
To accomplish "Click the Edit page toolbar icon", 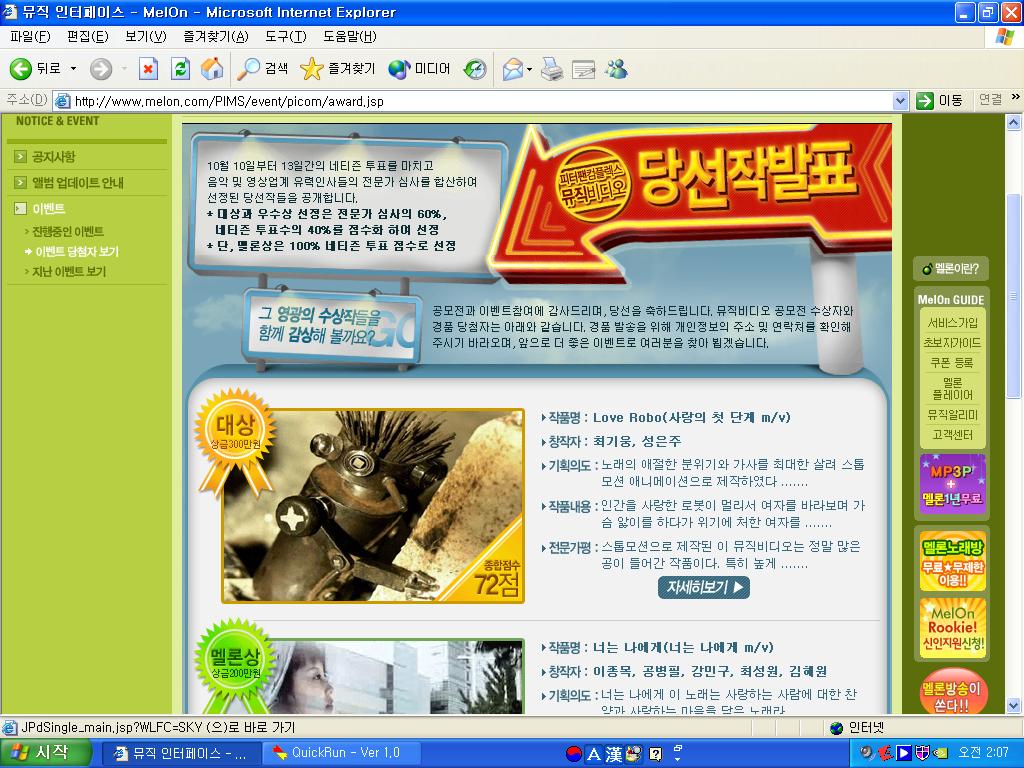I will [x=584, y=69].
